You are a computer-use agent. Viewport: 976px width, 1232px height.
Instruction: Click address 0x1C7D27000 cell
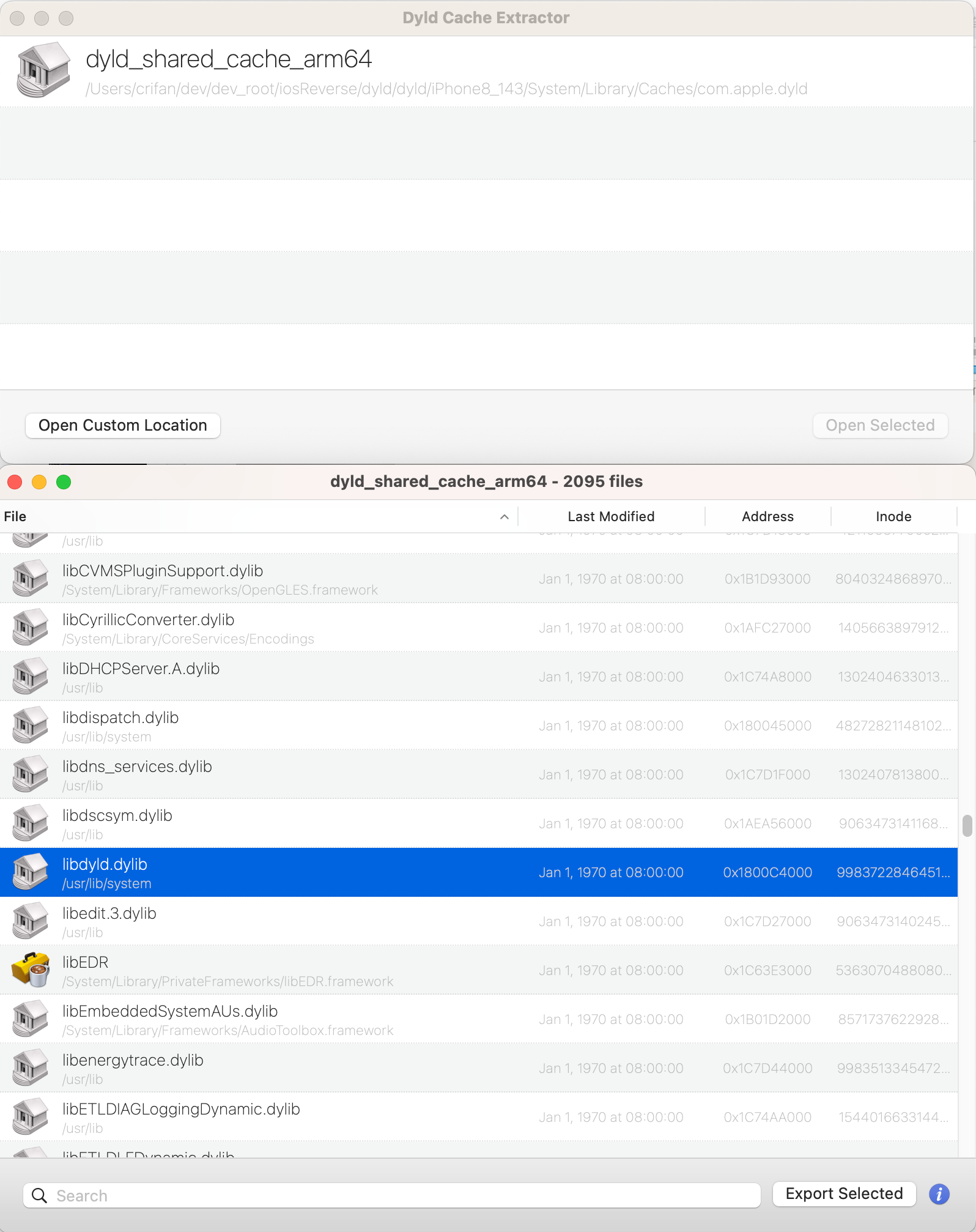[767, 921]
